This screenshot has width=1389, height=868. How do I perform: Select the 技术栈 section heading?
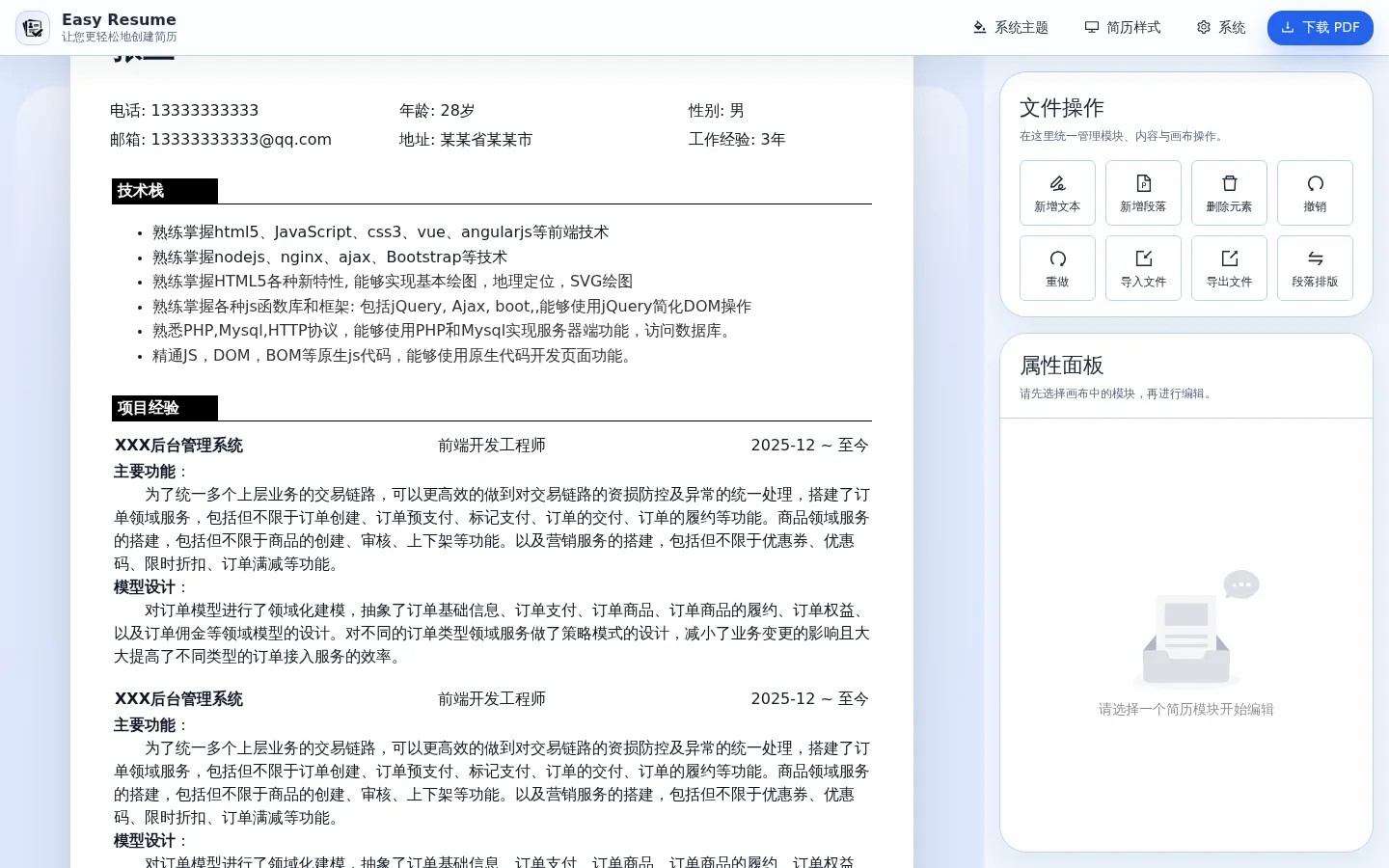[165, 191]
